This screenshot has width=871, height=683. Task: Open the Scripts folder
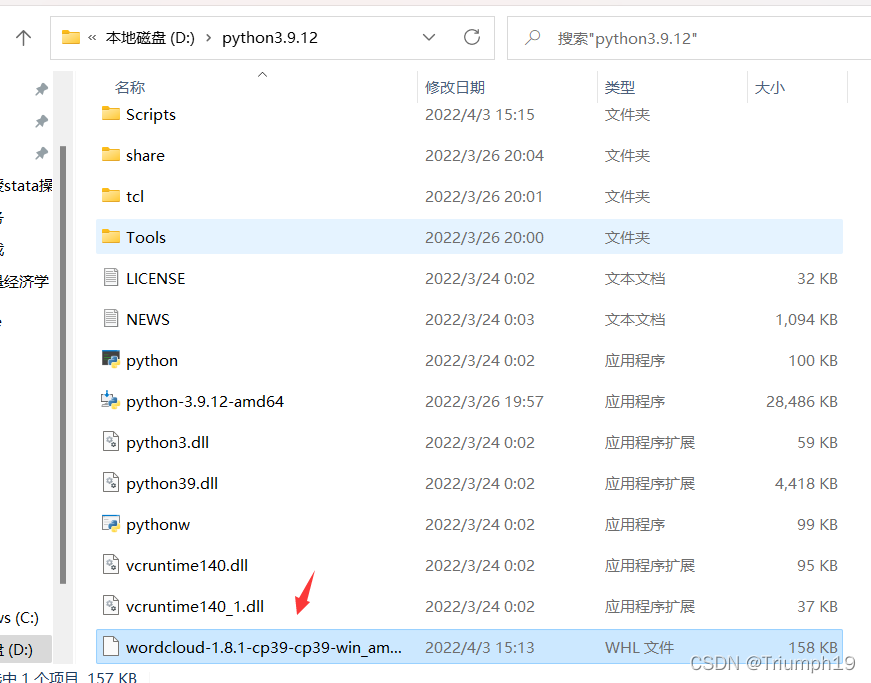(148, 114)
